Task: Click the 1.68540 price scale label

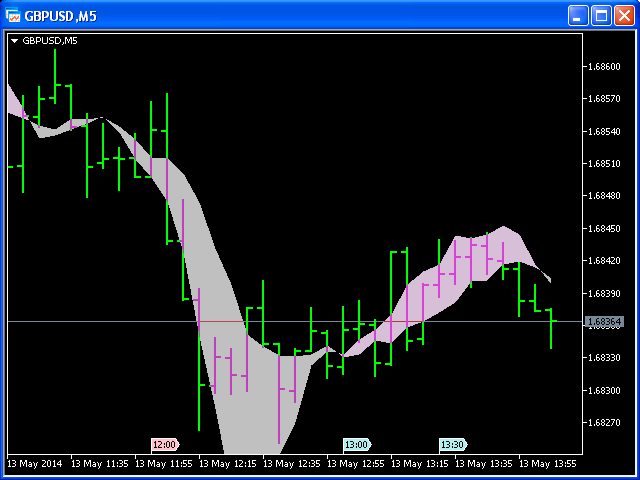Action: tap(604, 131)
